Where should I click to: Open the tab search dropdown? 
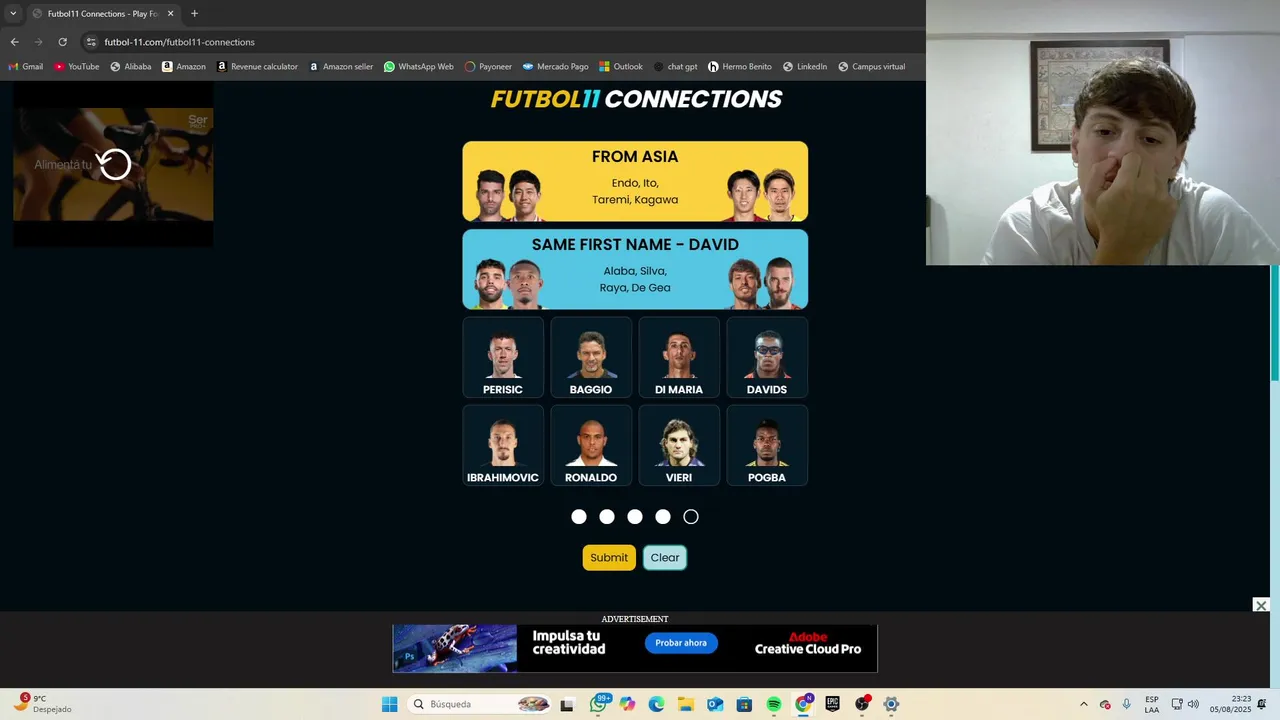pos(13,13)
